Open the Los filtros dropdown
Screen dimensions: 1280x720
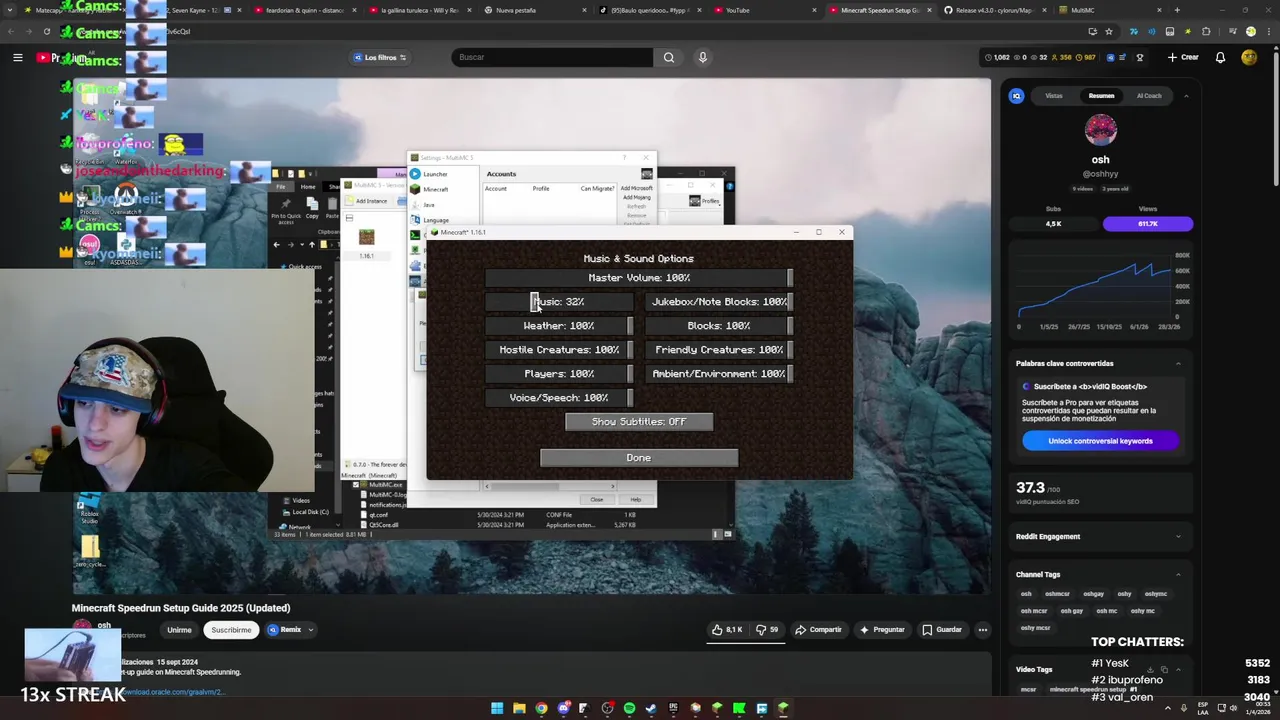pyautogui.click(x=380, y=57)
